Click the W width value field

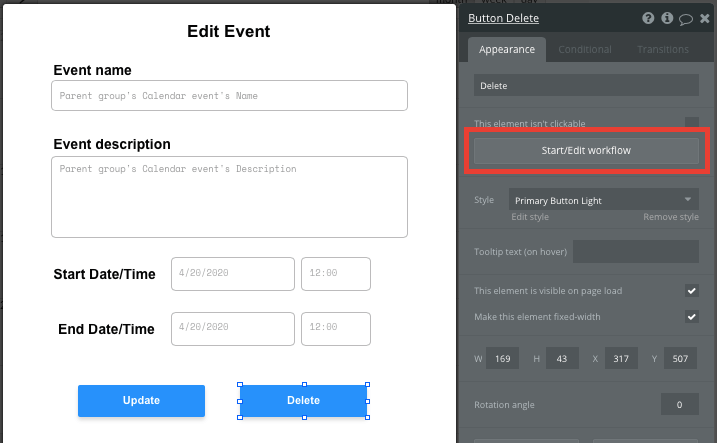[x=503, y=358]
